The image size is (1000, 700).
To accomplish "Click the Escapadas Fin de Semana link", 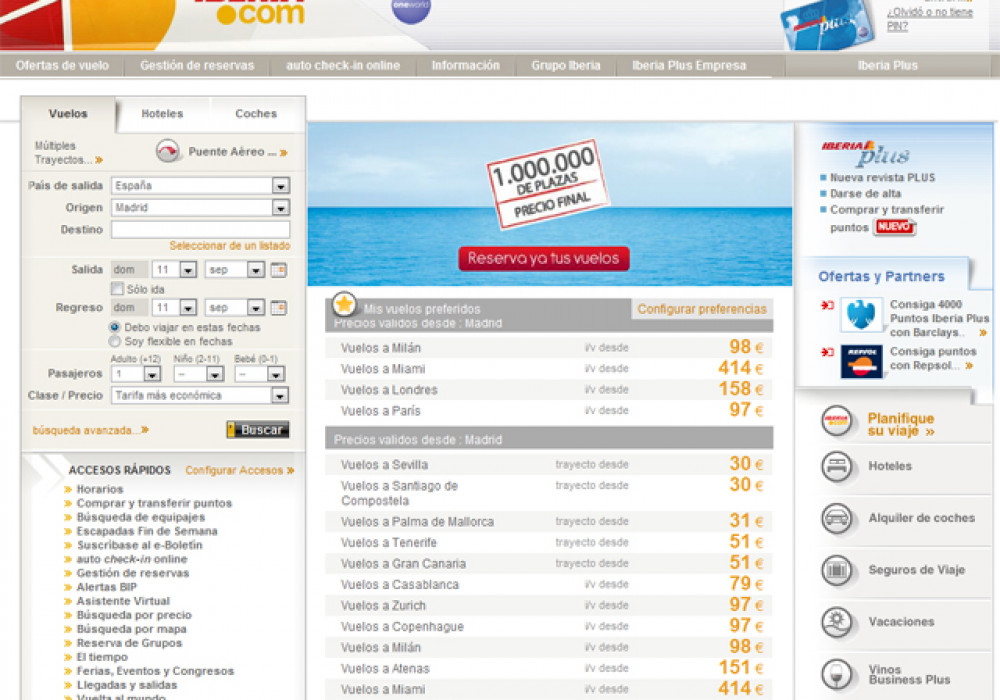I will 147,531.
